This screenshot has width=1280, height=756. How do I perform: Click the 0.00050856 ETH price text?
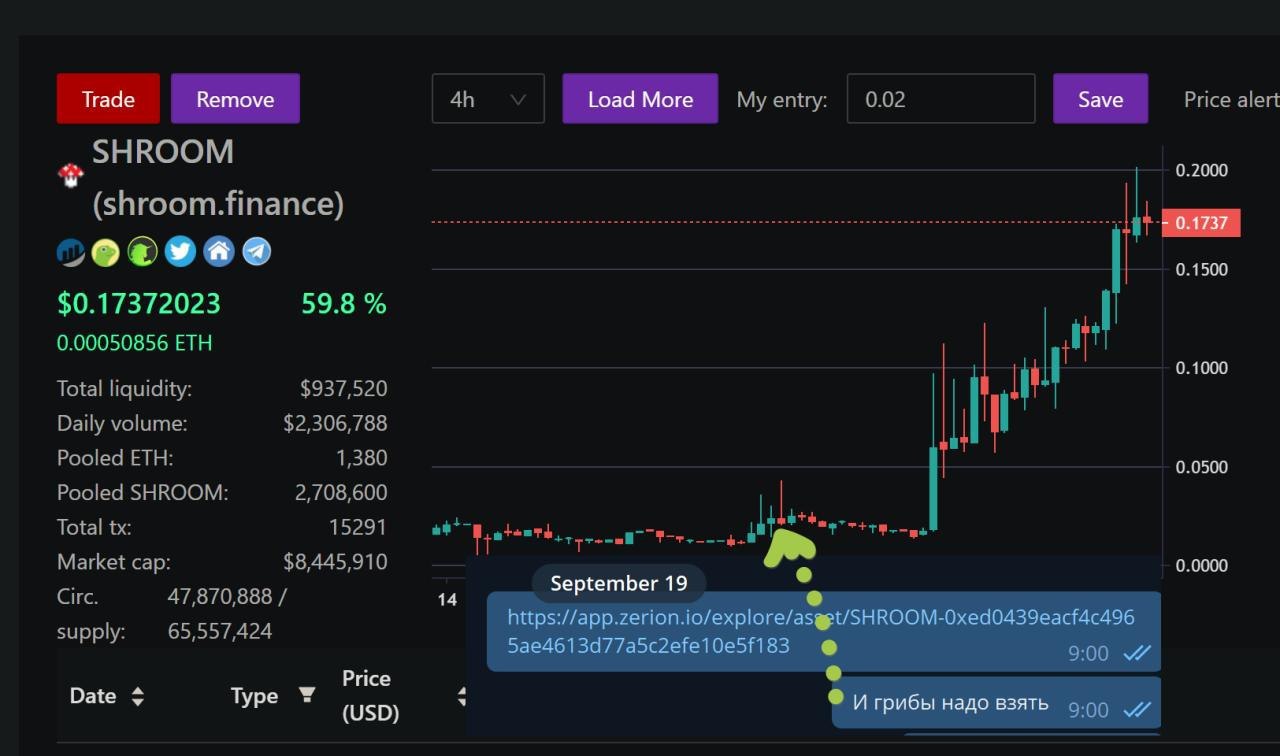click(x=135, y=343)
